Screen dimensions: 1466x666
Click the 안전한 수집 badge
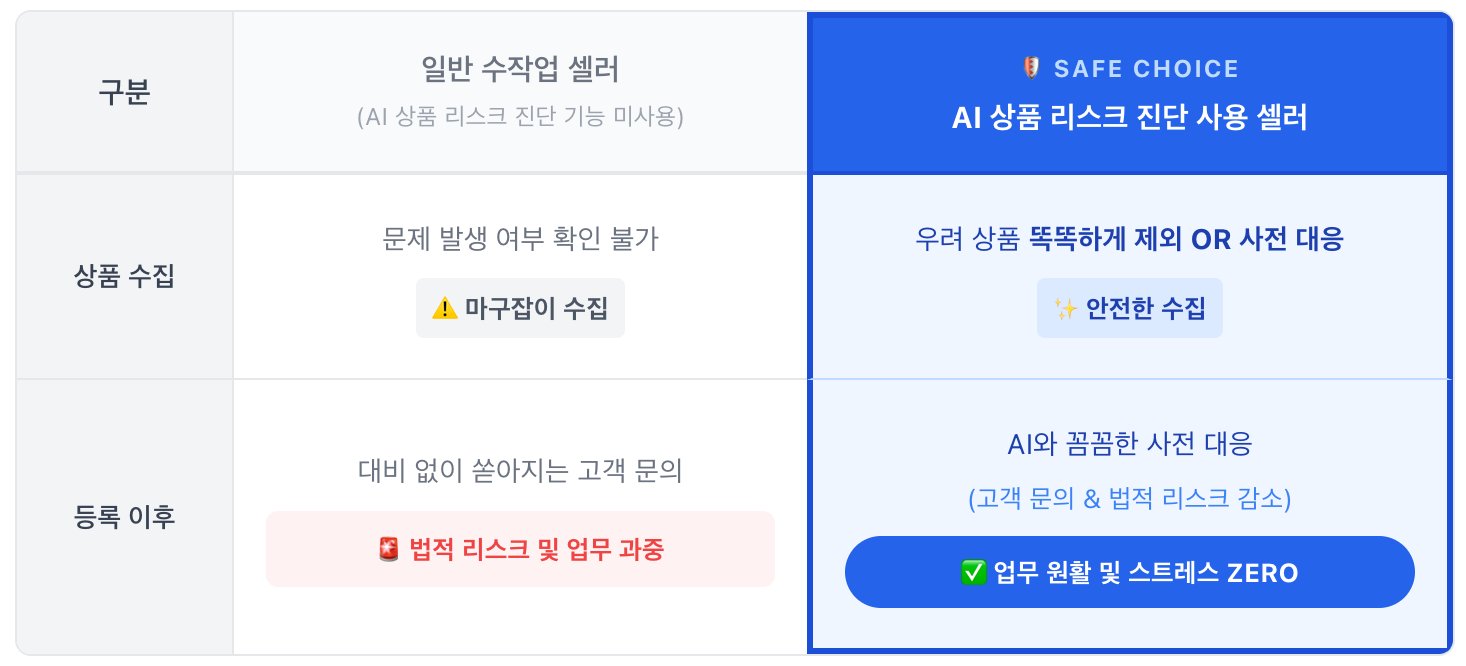click(x=1129, y=308)
